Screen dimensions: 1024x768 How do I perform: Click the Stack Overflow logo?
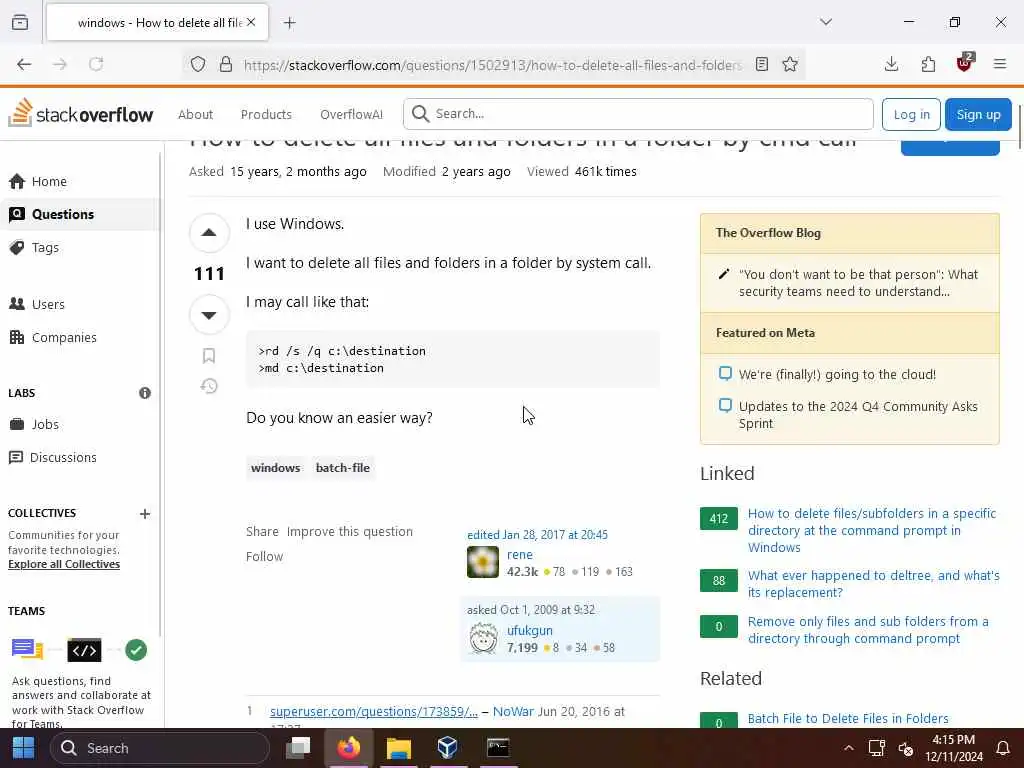coord(81,114)
